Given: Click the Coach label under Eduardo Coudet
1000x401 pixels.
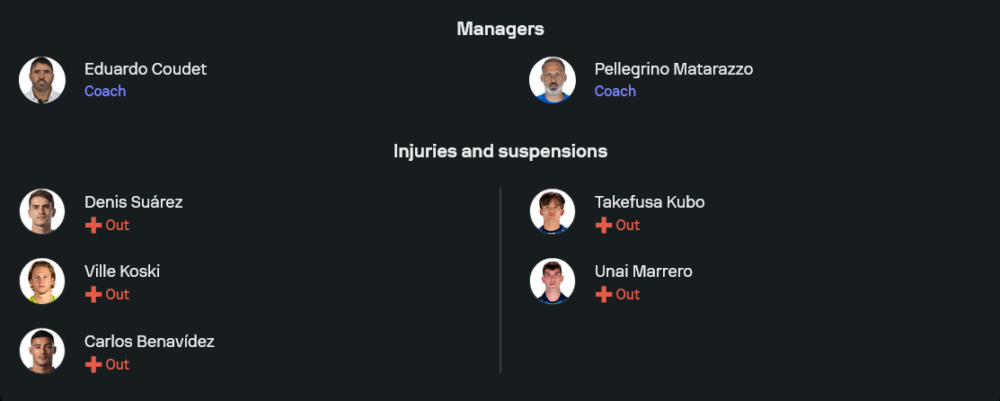Looking at the screenshot, I should click(105, 91).
